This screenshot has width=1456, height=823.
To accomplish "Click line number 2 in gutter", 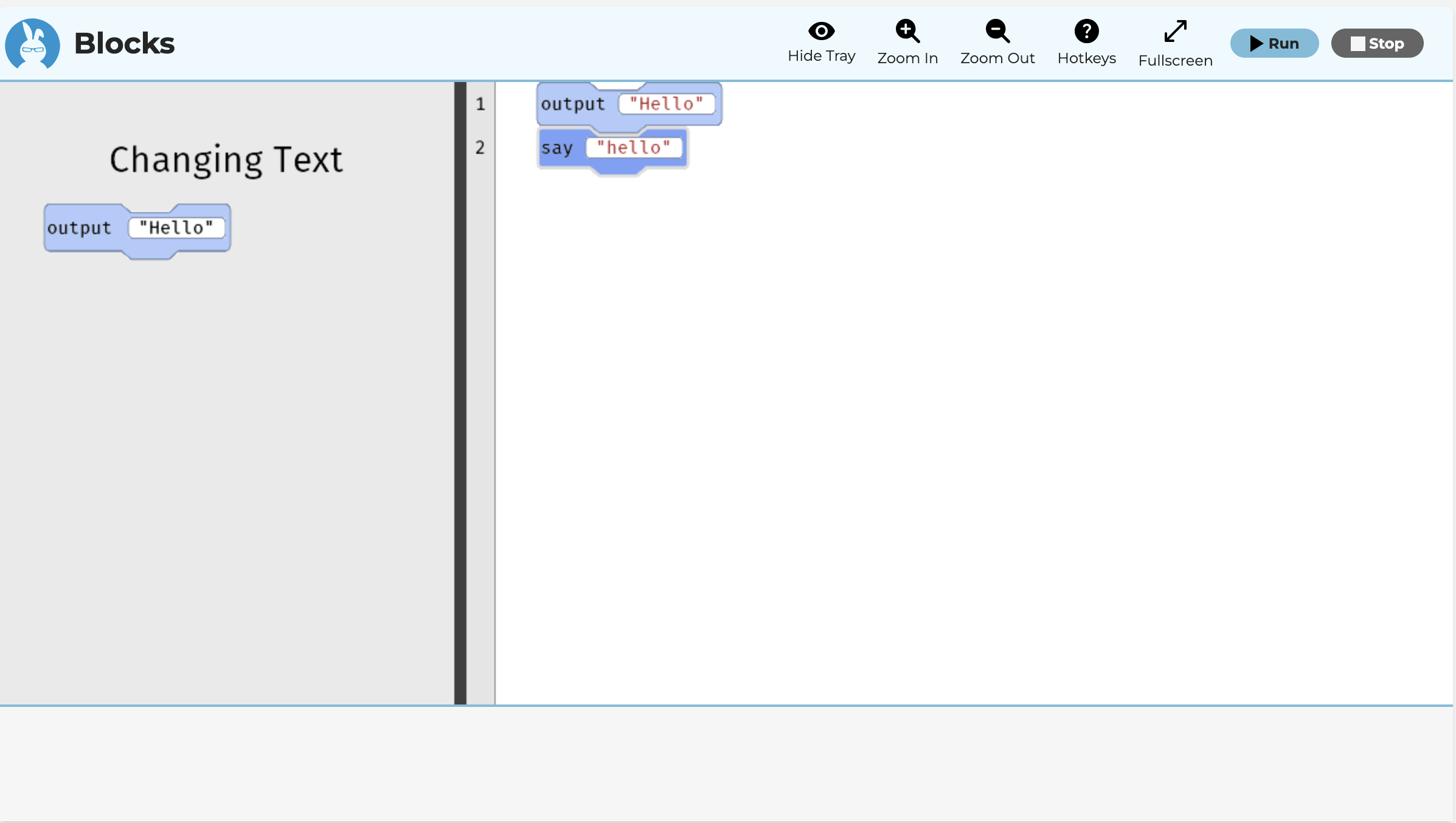I will [x=480, y=147].
